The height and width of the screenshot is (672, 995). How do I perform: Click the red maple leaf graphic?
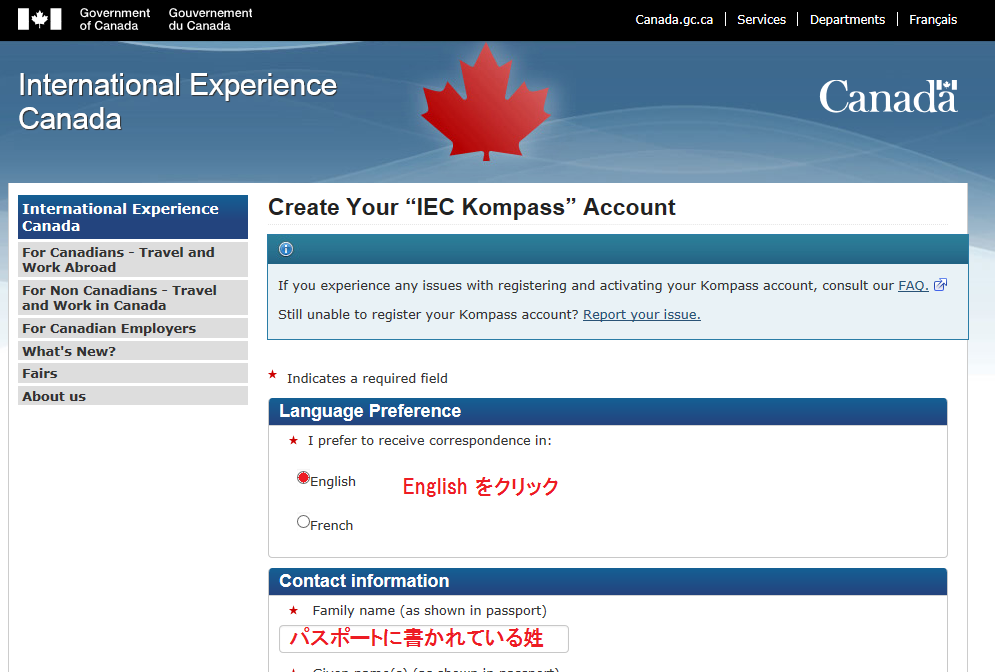coord(485,103)
